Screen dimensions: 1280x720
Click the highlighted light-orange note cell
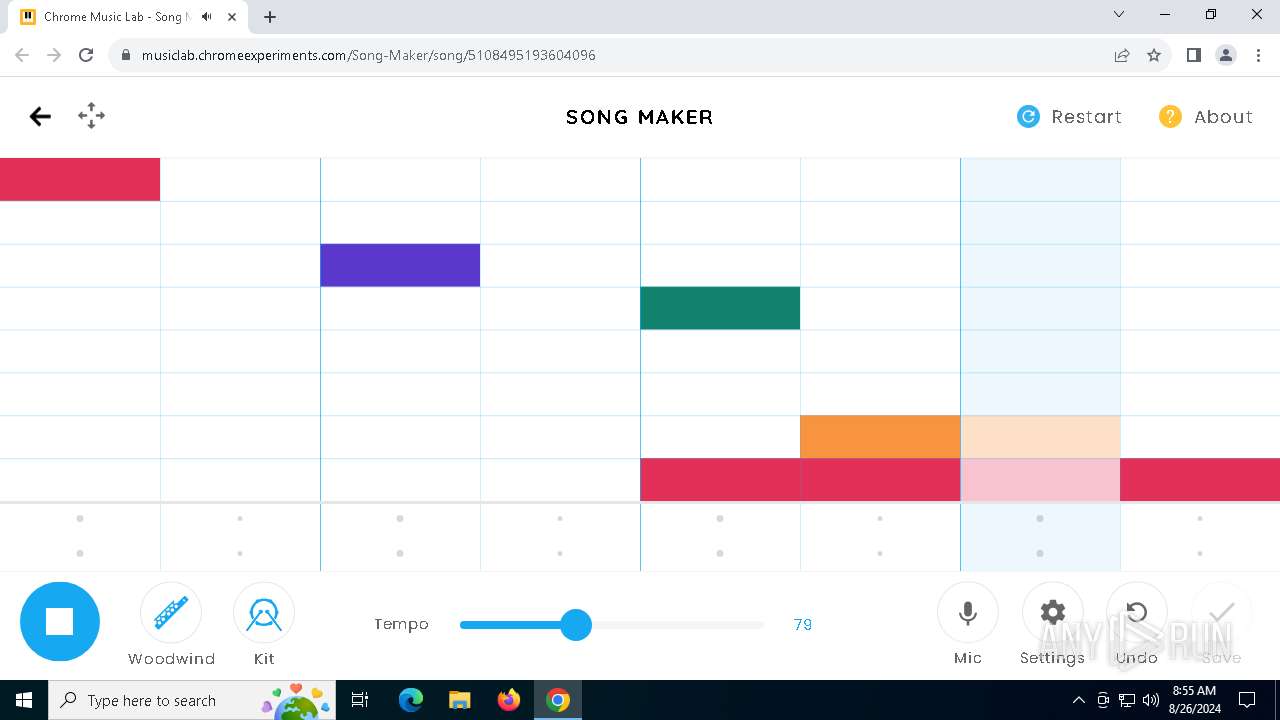[x=1040, y=437]
